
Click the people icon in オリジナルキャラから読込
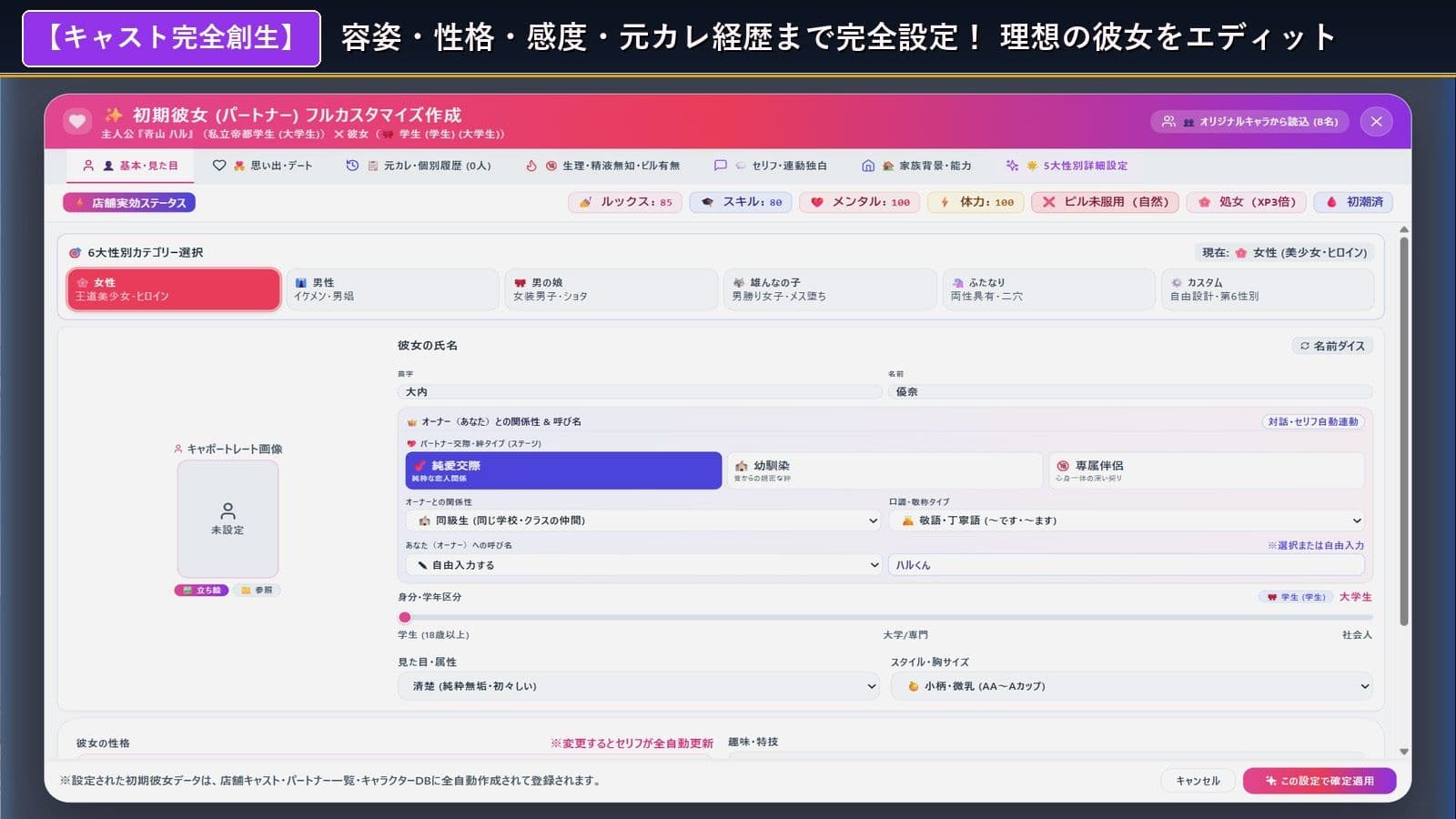pyautogui.click(x=1168, y=121)
